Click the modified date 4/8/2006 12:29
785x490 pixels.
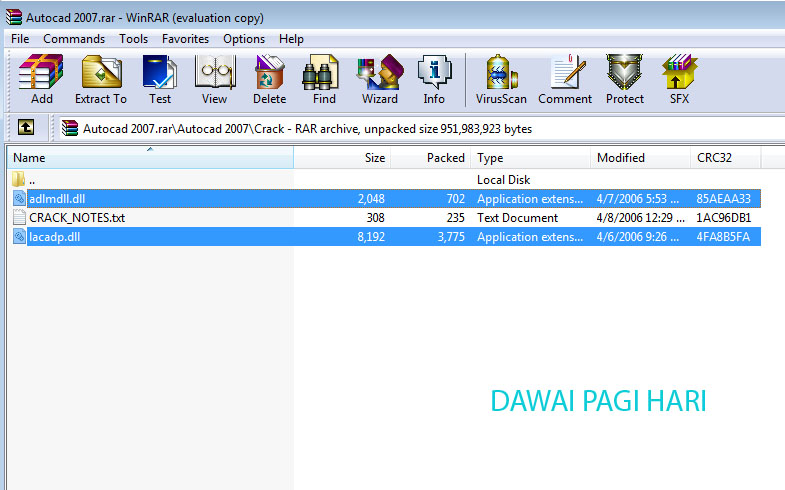(640, 218)
